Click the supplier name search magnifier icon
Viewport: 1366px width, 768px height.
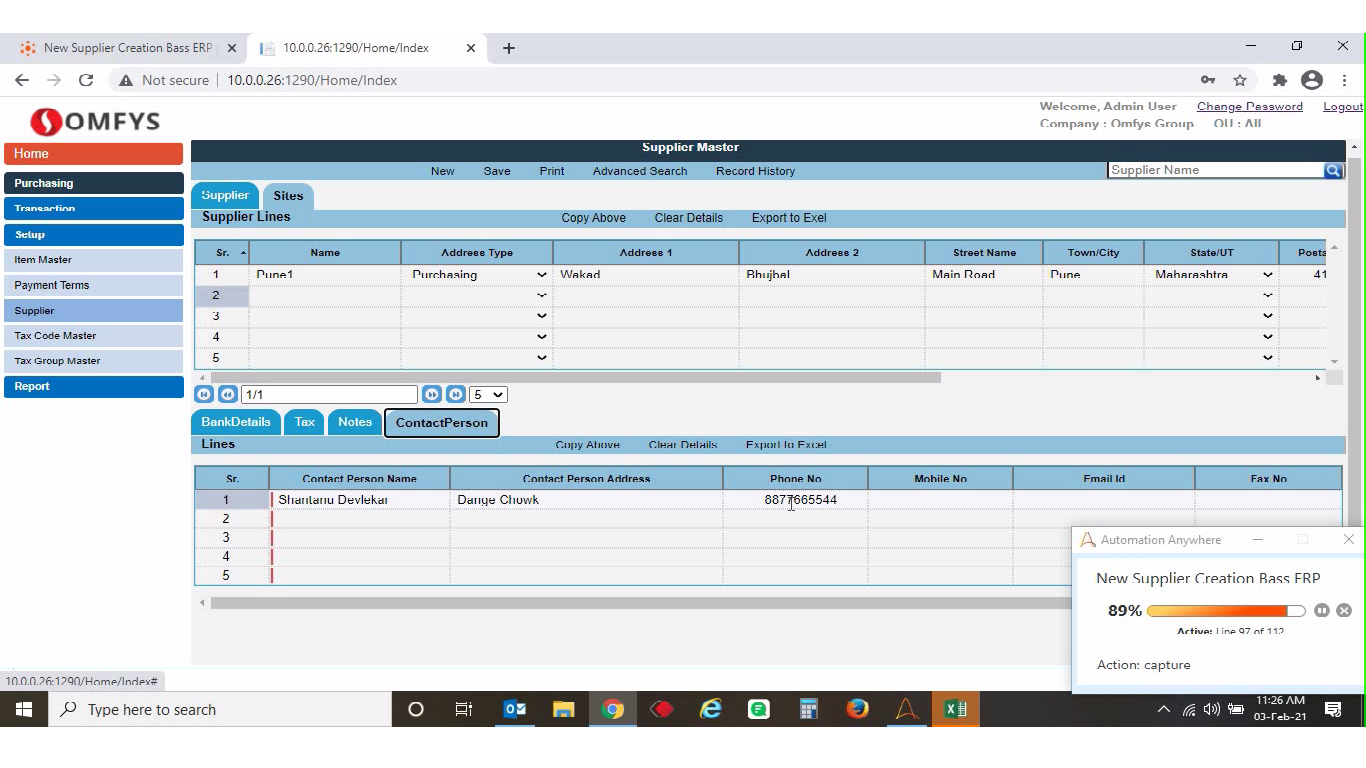(1332, 171)
